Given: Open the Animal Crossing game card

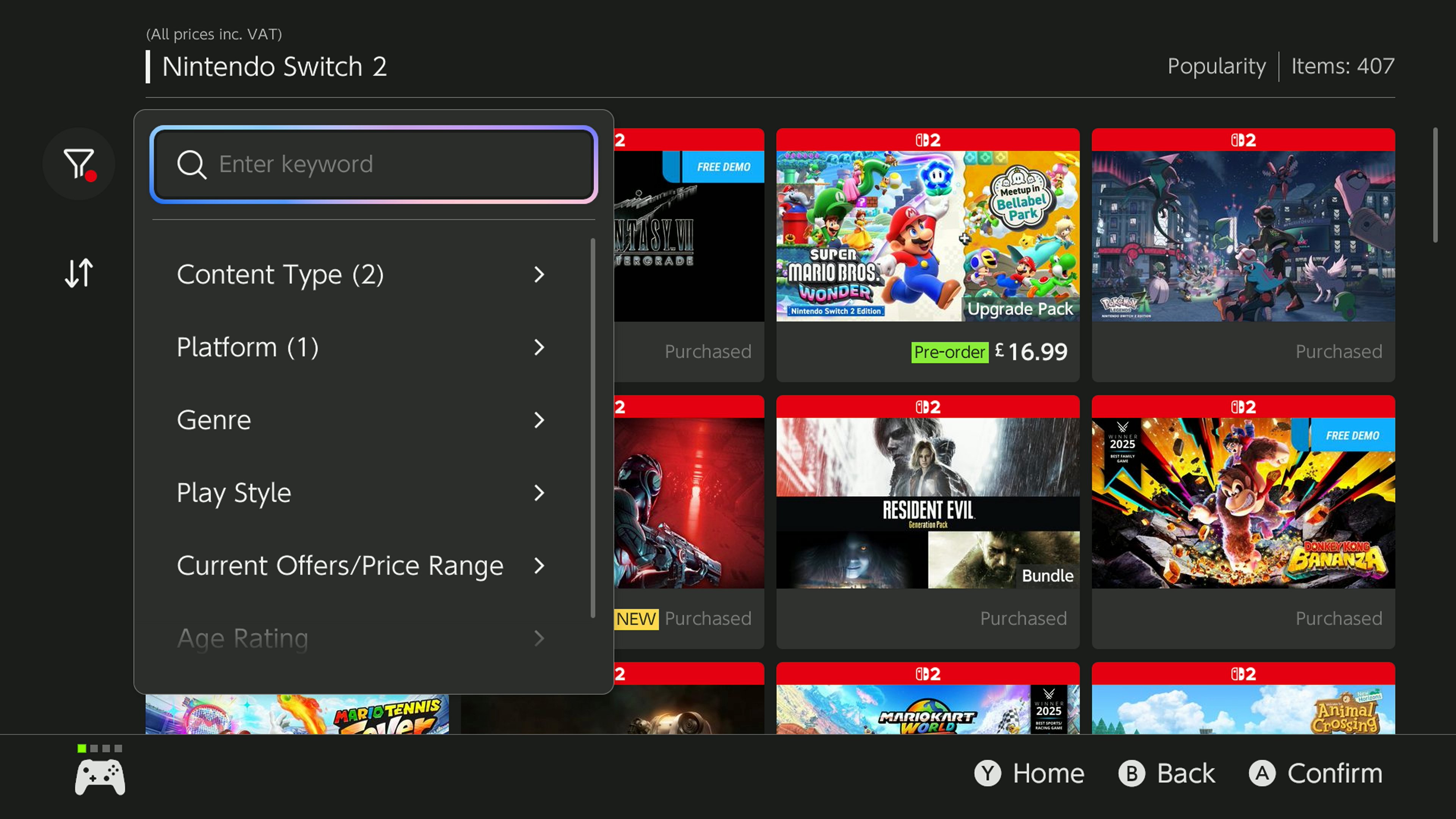Looking at the screenshot, I should (x=1243, y=698).
